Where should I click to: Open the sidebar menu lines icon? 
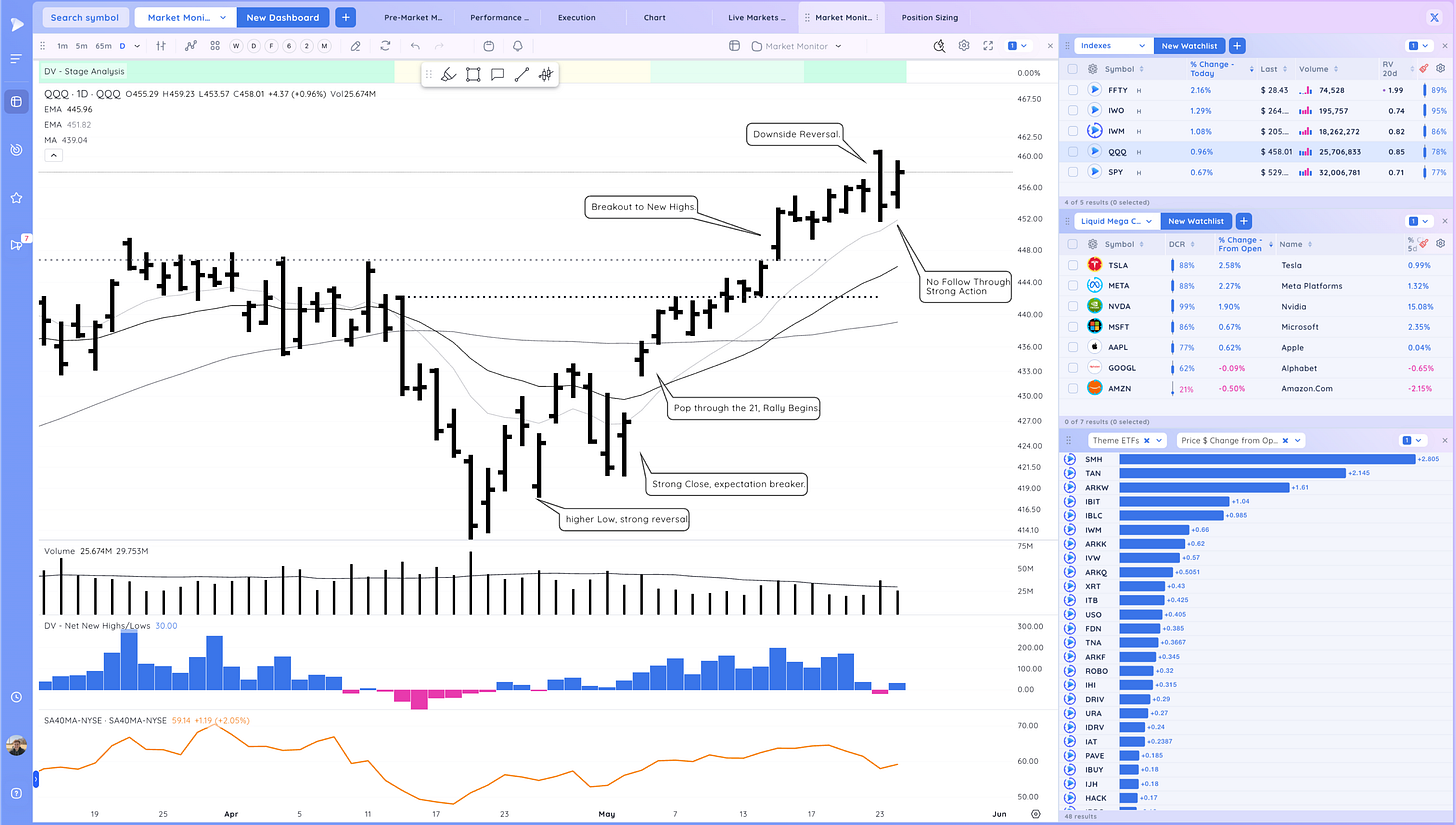point(16,59)
